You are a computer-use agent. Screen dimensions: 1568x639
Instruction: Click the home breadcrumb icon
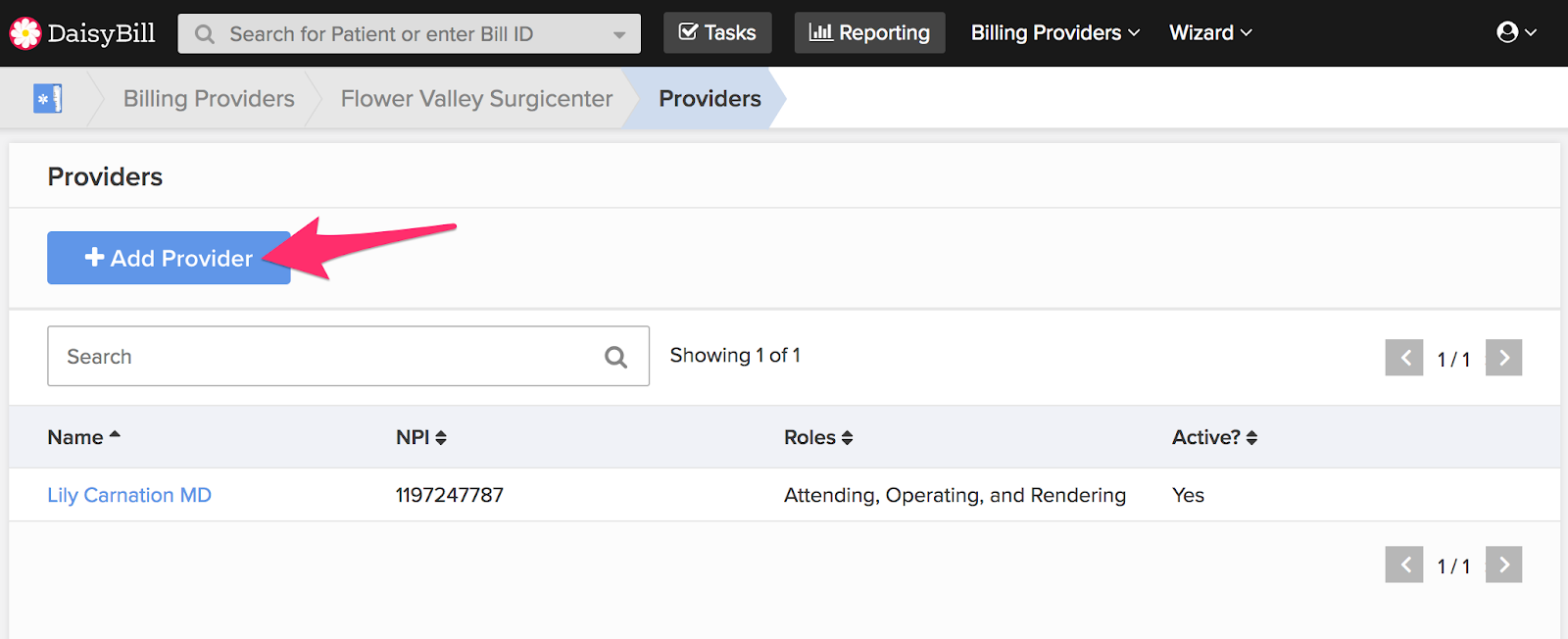48,99
